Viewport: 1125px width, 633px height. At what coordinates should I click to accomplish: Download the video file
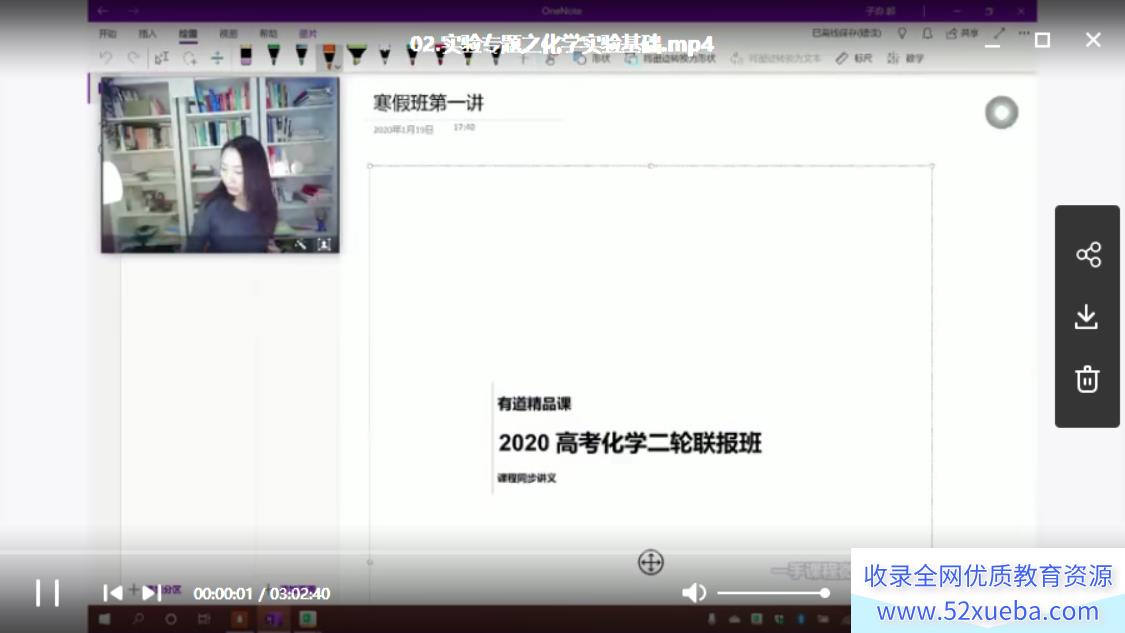click(x=1086, y=316)
